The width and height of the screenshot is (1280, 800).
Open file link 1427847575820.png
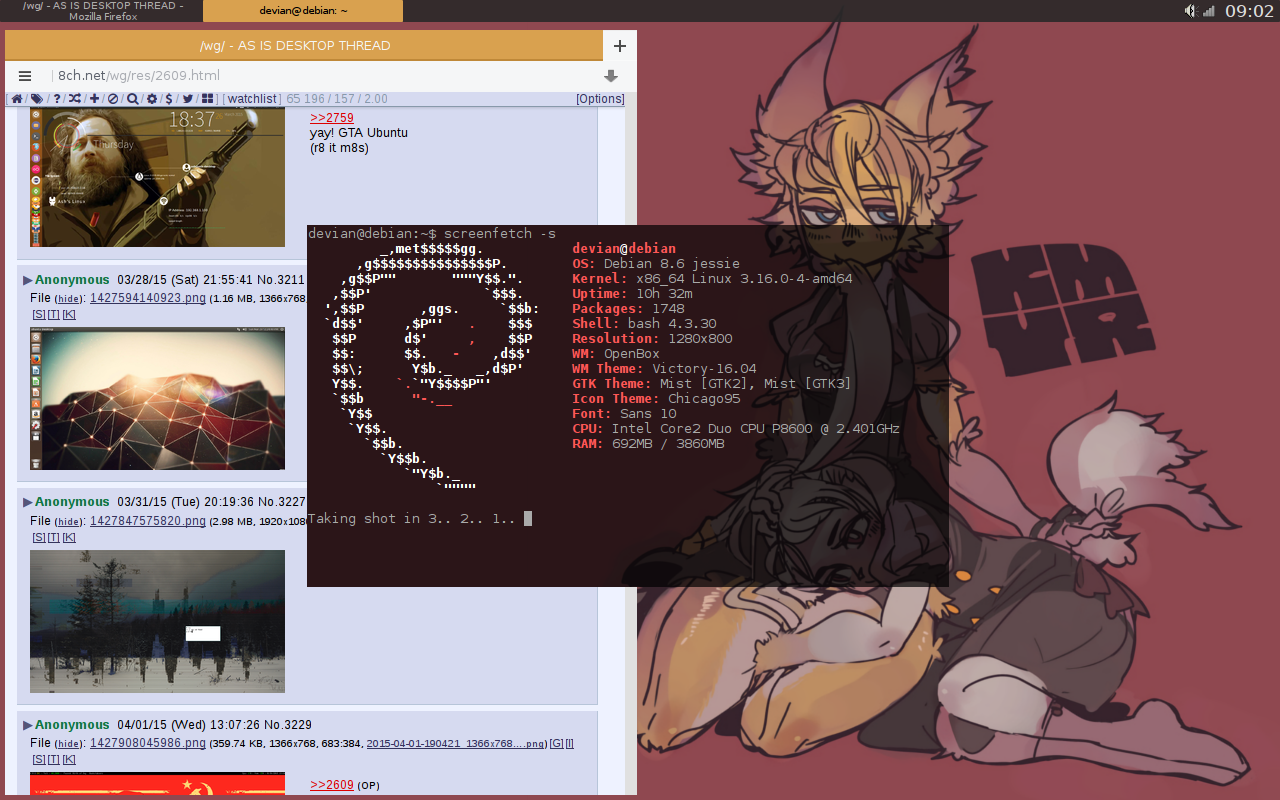(148, 520)
